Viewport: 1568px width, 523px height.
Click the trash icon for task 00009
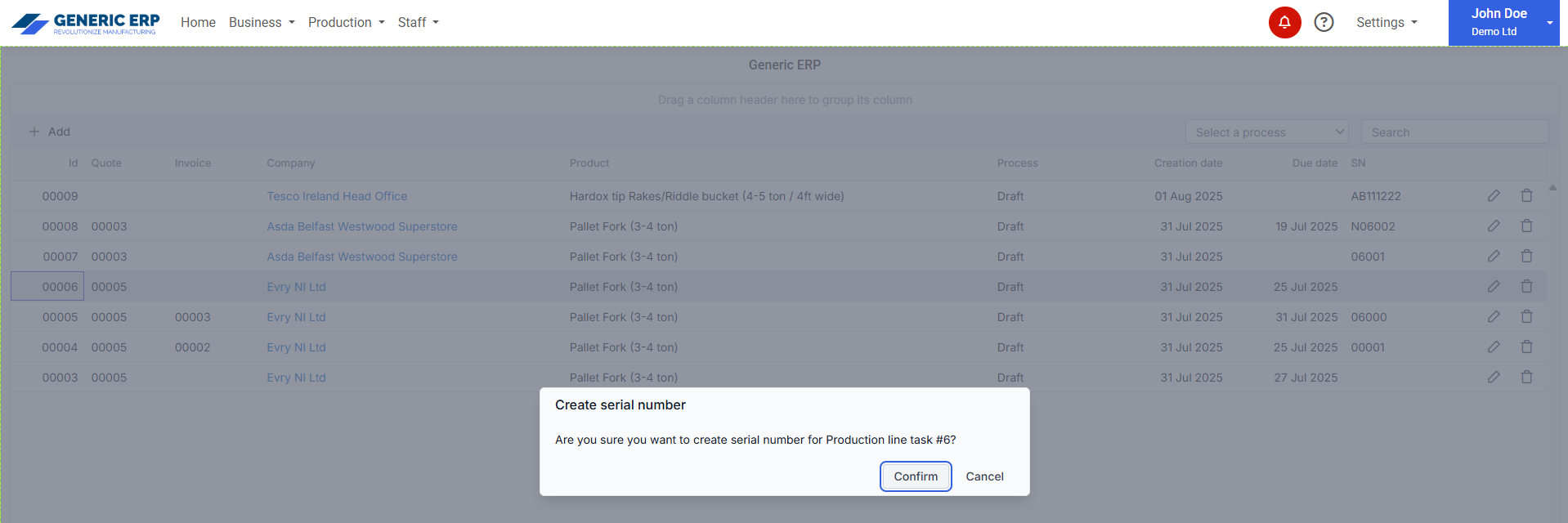click(1526, 196)
